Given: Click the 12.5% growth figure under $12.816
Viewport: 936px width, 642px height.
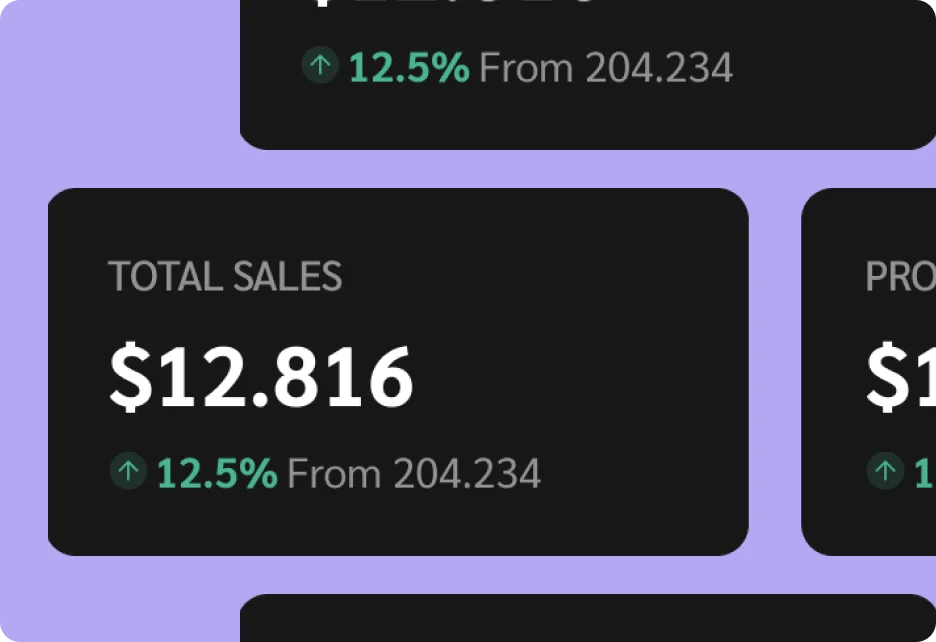Looking at the screenshot, I should [x=217, y=473].
